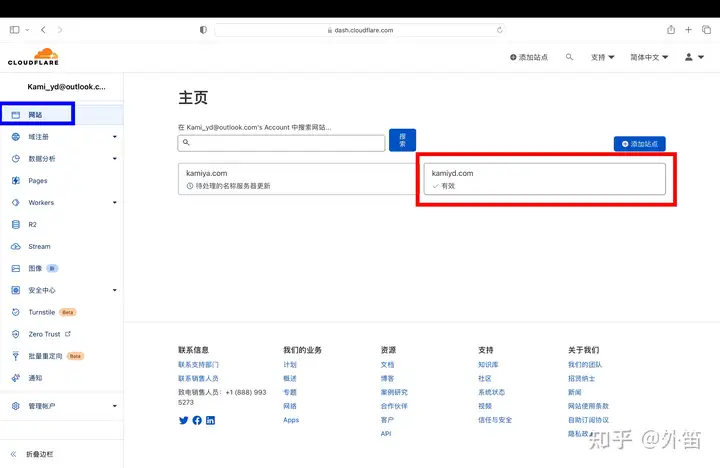Click the site search input field
The height and width of the screenshot is (468, 720).
(281, 143)
